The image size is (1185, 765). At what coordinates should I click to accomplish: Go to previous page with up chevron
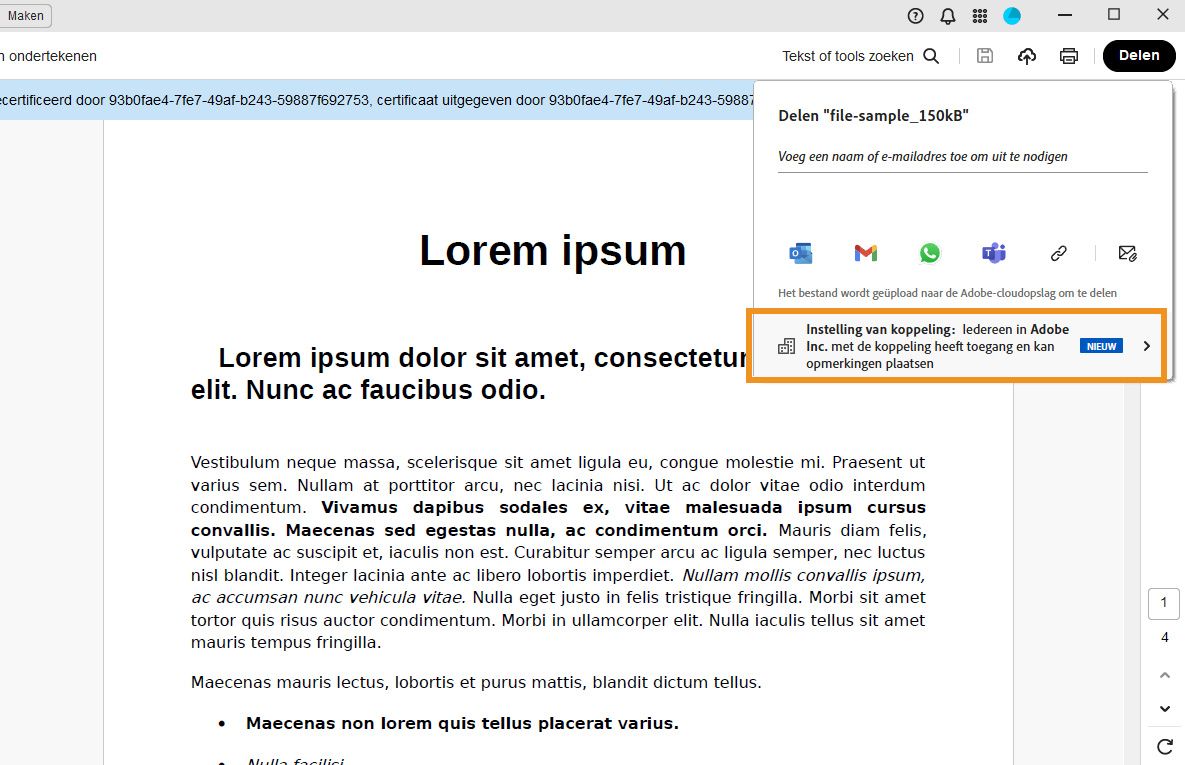tap(1163, 673)
